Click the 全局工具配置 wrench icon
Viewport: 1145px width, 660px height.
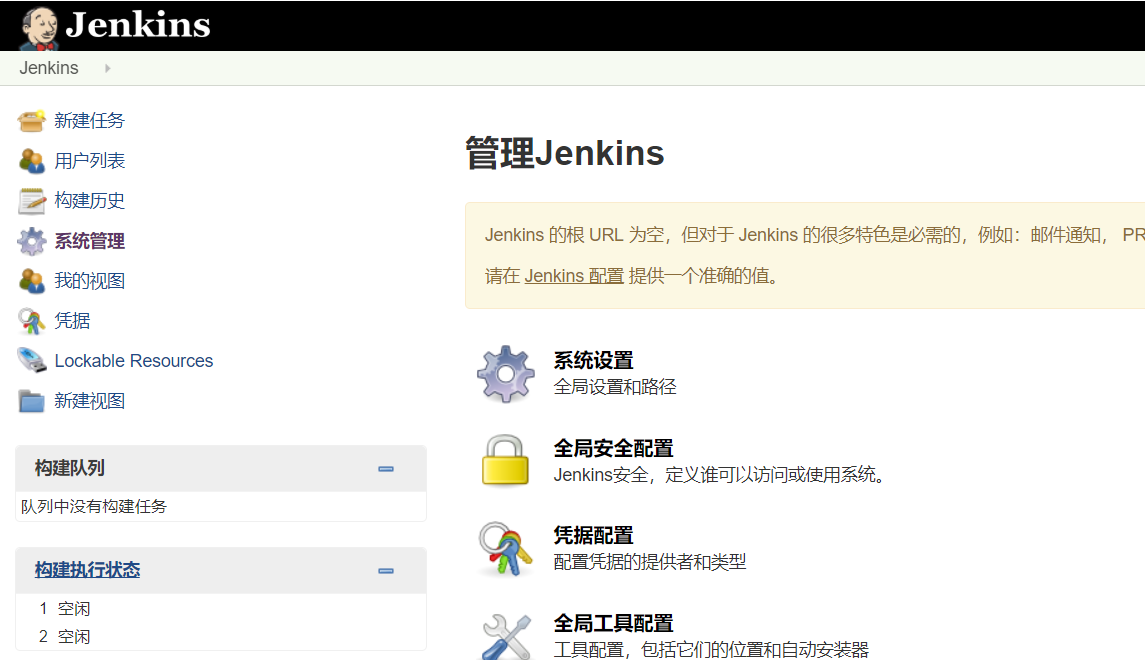tap(507, 637)
